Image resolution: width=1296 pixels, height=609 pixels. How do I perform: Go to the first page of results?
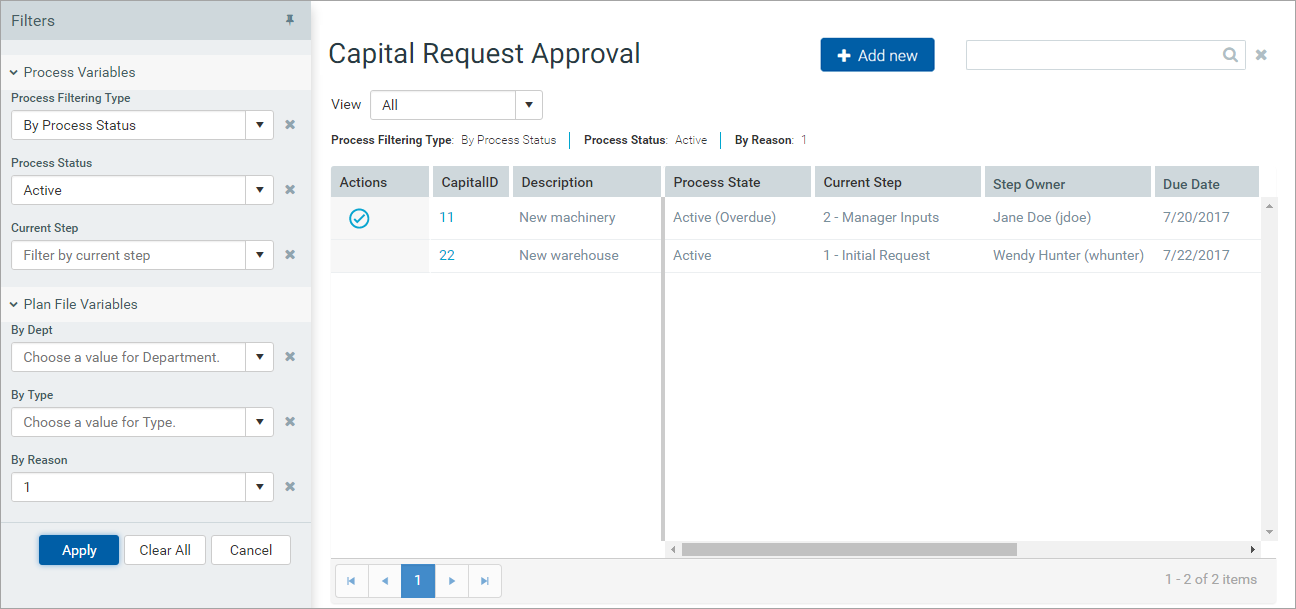coord(352,581)
